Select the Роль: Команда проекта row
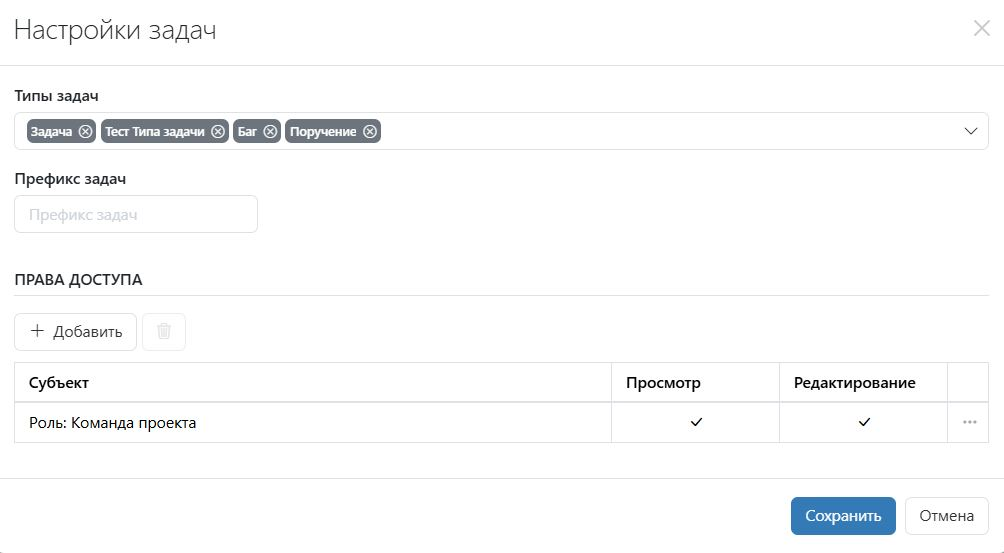This screenshot has height=553, width=1004. 300,423
